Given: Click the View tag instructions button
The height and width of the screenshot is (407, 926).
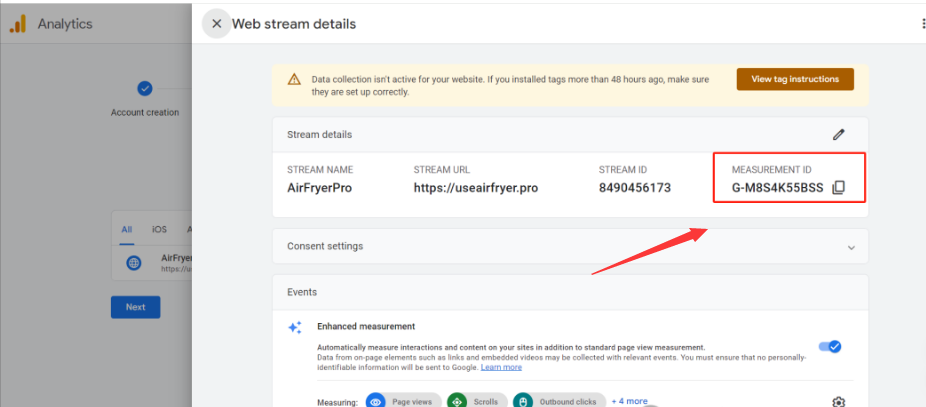Looking at the screenshot, I should click(794, 79).
